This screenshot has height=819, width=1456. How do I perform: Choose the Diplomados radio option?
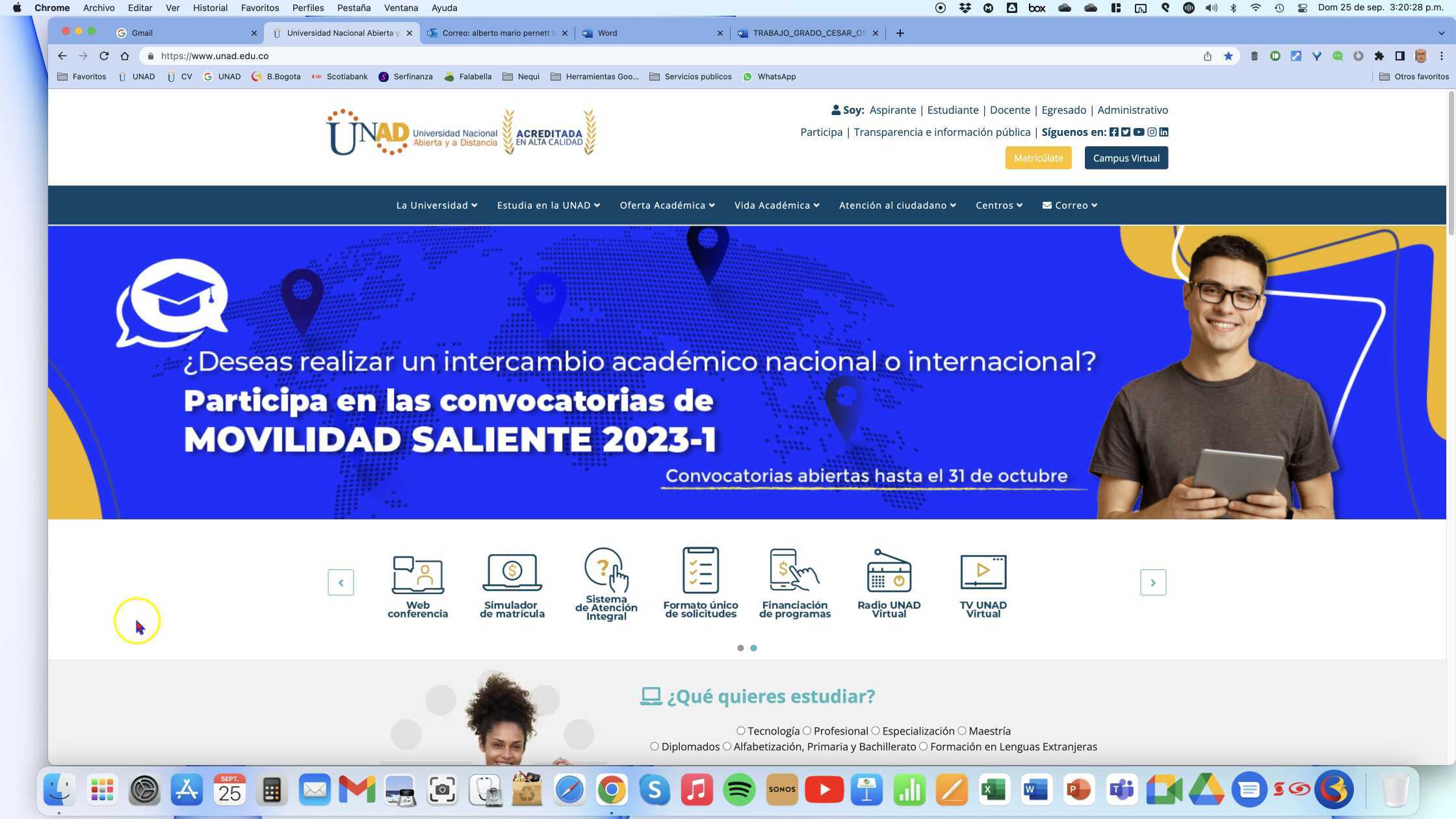pos(654,746)
